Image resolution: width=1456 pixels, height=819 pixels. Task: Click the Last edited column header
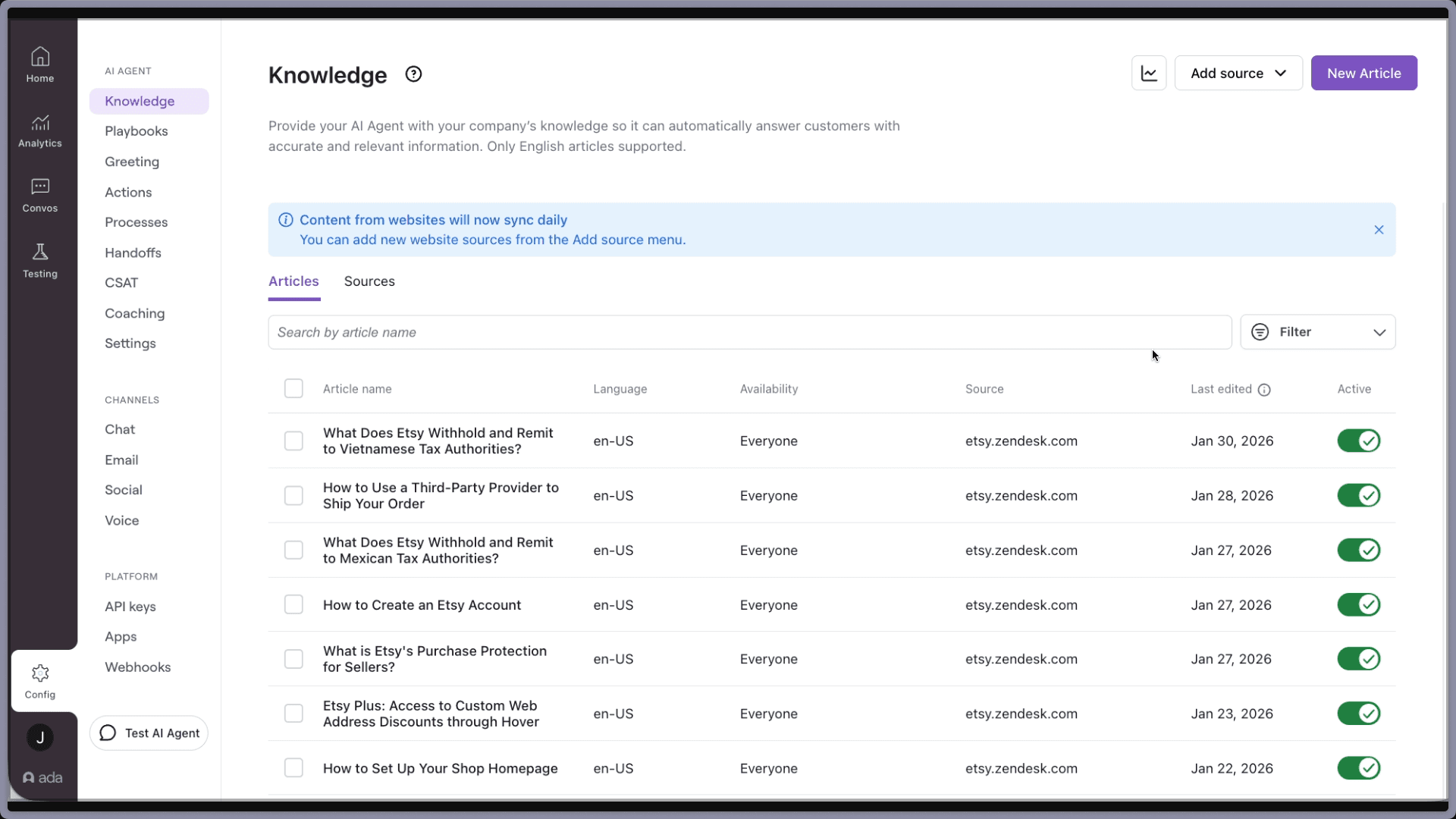[x=1221, y=389]
